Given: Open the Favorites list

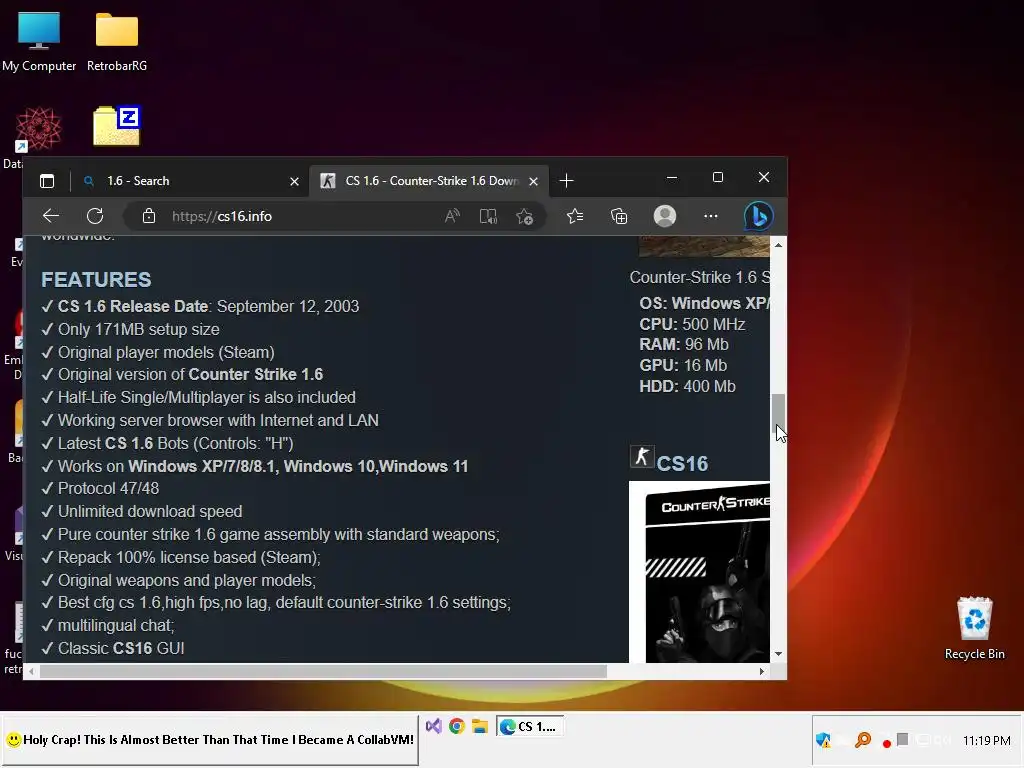Looking at the screenshot, I should [x=575, y=216].
